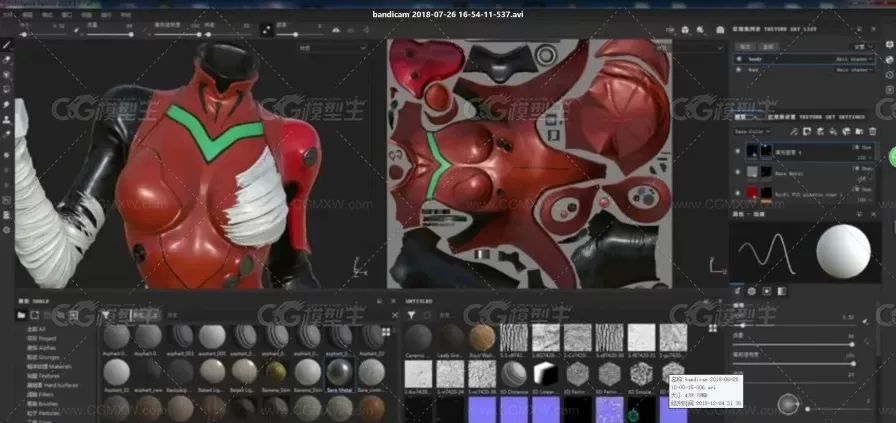This screenshot has width=896, height=423.
Task: Select the Clone stamp tool
Action: coord(7,119)
